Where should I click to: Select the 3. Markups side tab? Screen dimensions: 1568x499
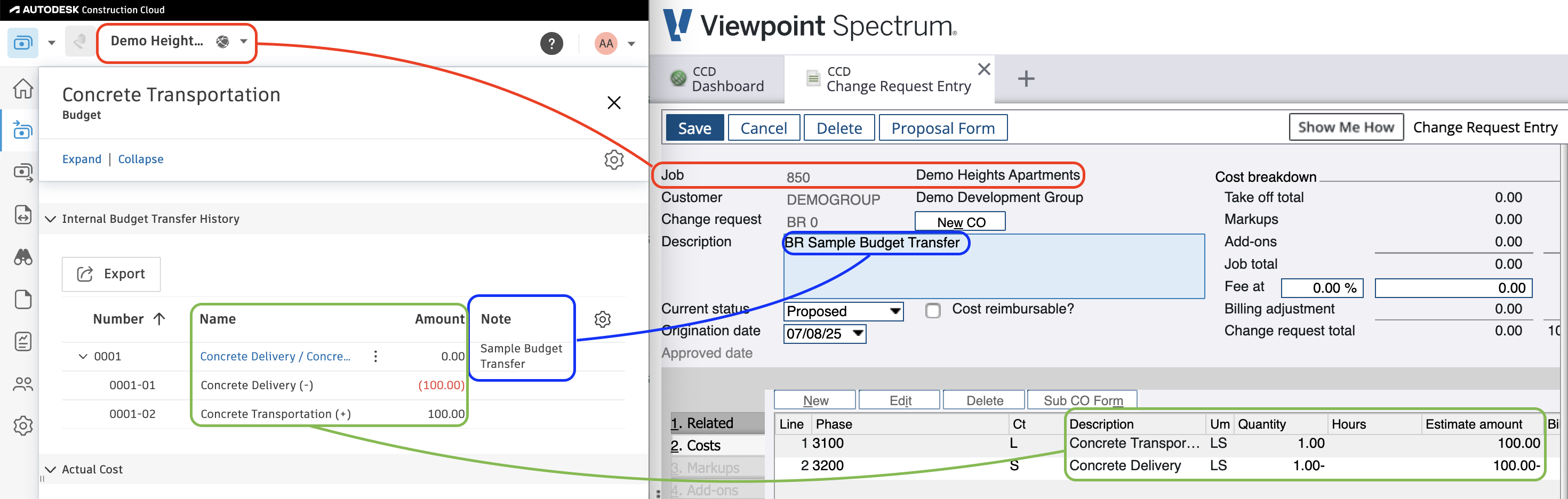[x=717, y=468]
